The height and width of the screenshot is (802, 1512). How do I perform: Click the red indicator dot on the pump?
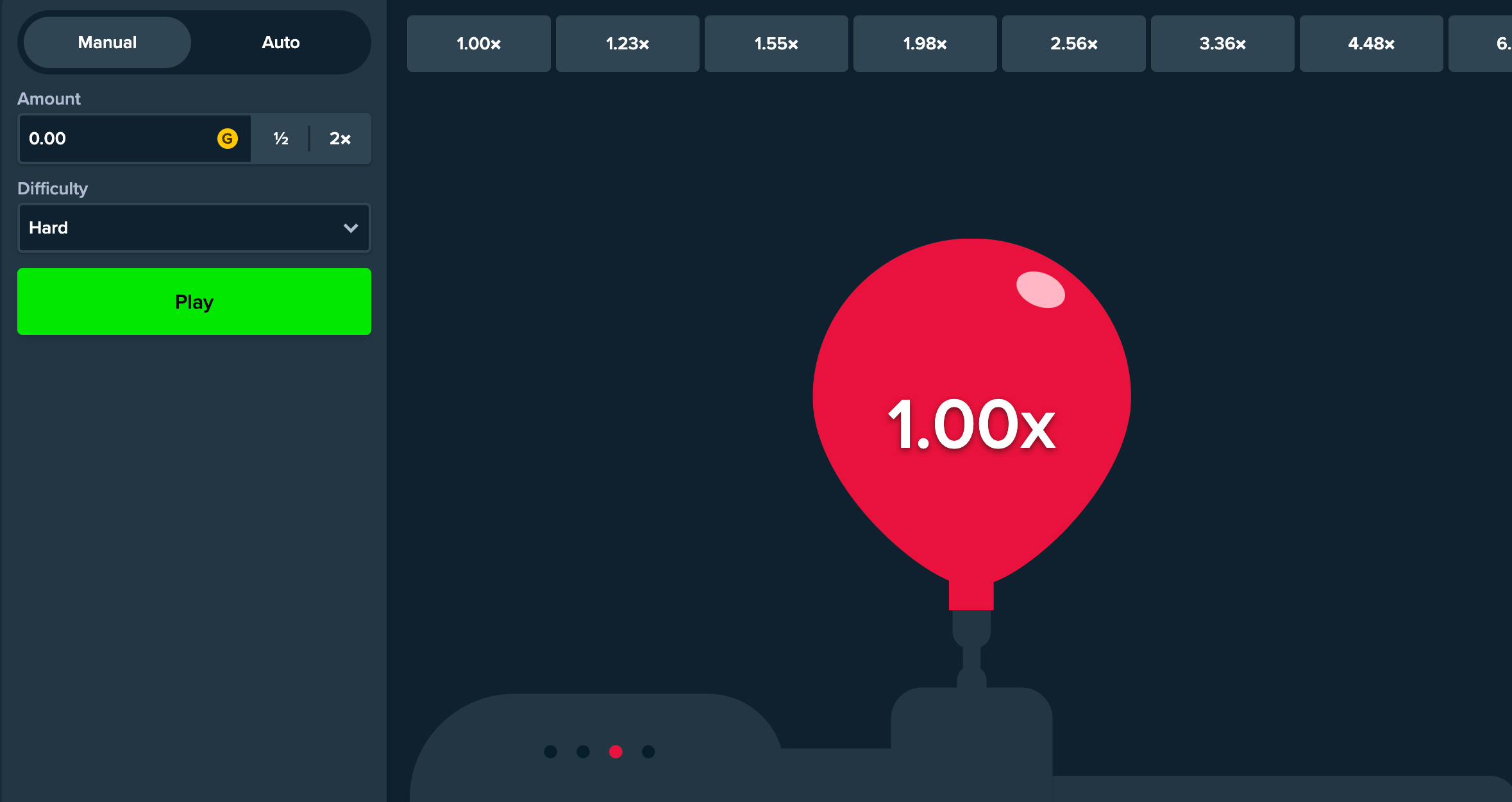pos(616,751)
